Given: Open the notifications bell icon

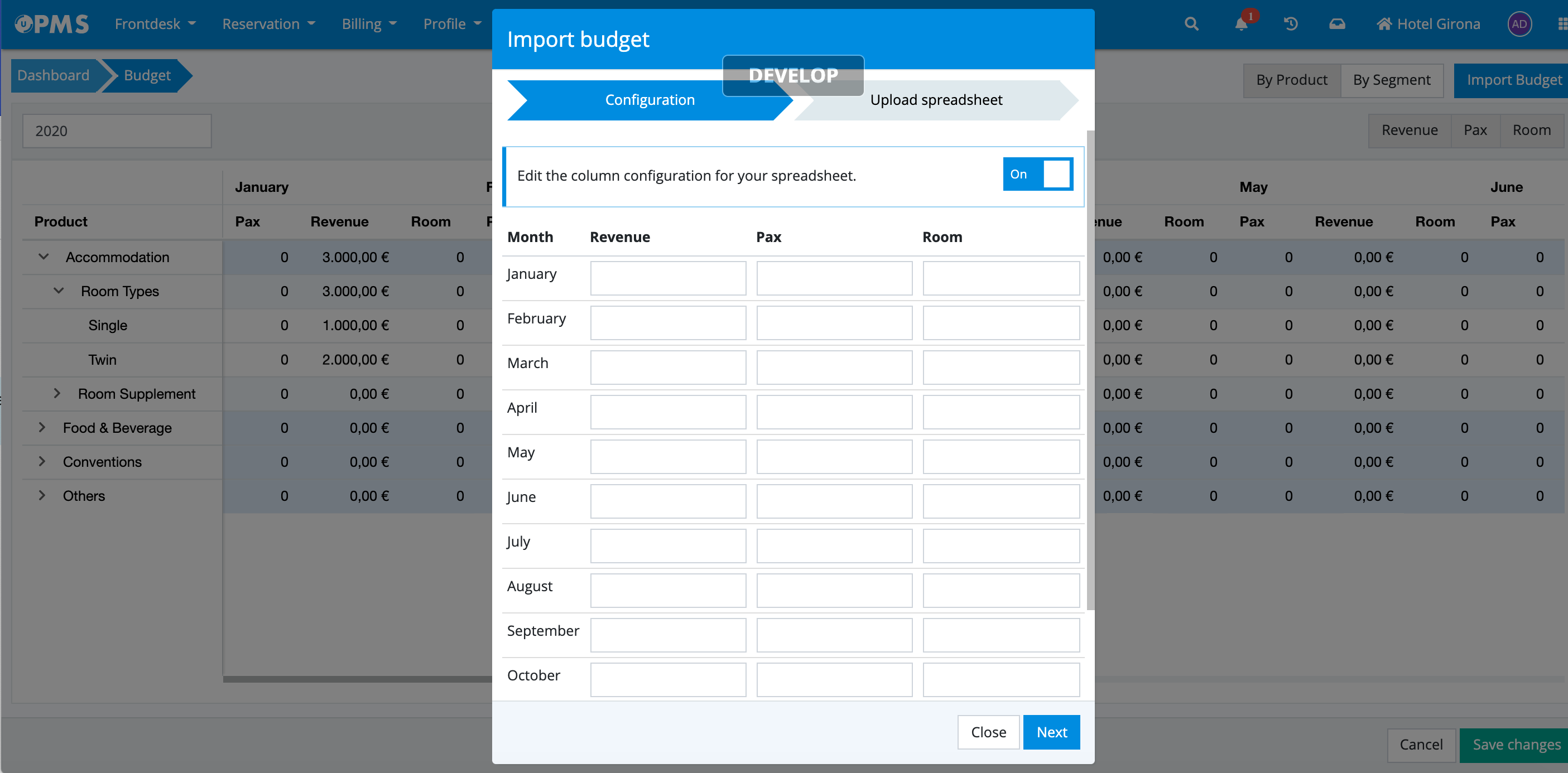Looking at the screenshot, I should pyautogui.click(x=1241, y=25).
